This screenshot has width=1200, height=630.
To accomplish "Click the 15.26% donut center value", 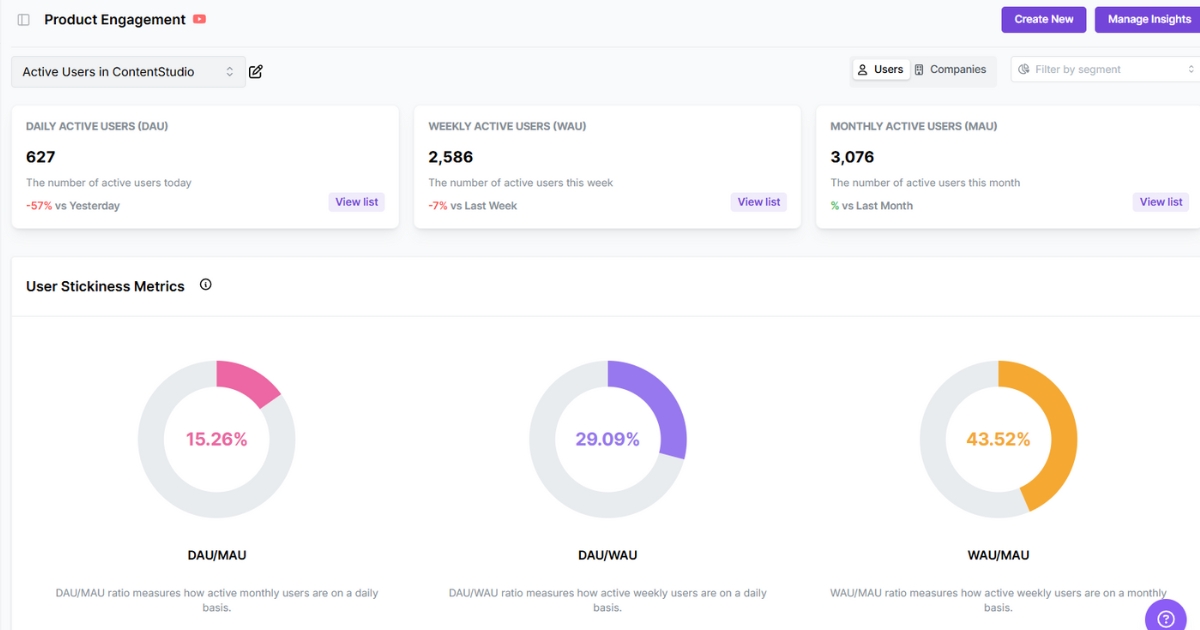I will [x=217, y=439].
